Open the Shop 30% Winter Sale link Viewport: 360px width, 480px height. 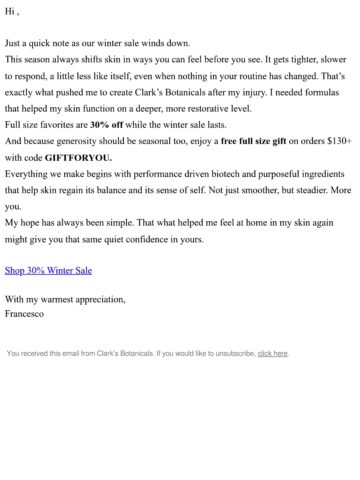[48, 270]
